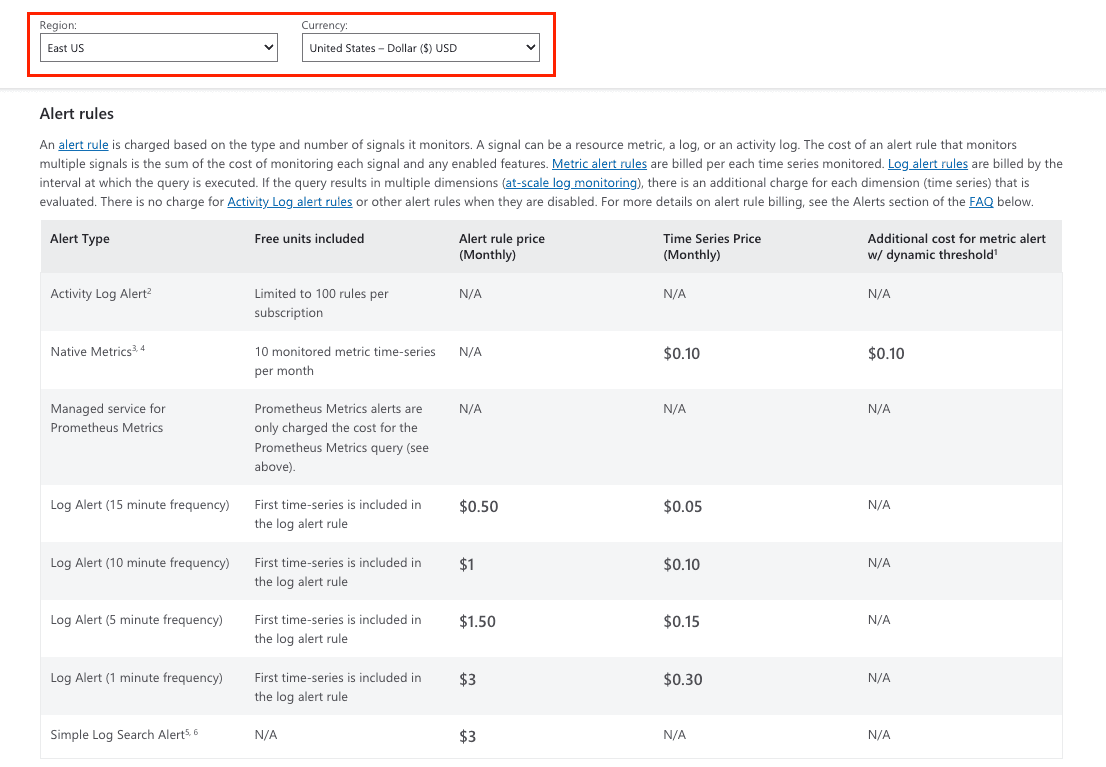Expand the Currency selector dropdown
1106x767 pixels.
point(420,48)
